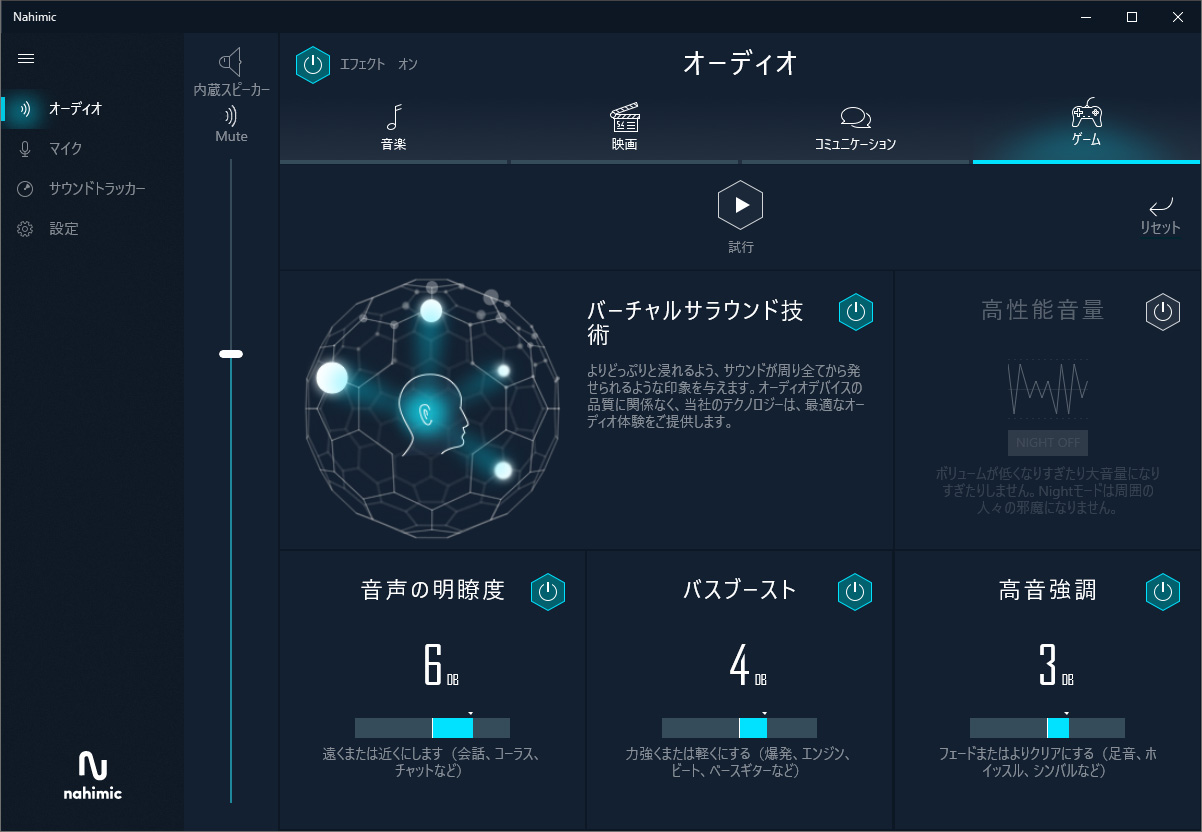Enable 高性能音量 power toggle
1202x832 pixels.
pos(1162,312)
